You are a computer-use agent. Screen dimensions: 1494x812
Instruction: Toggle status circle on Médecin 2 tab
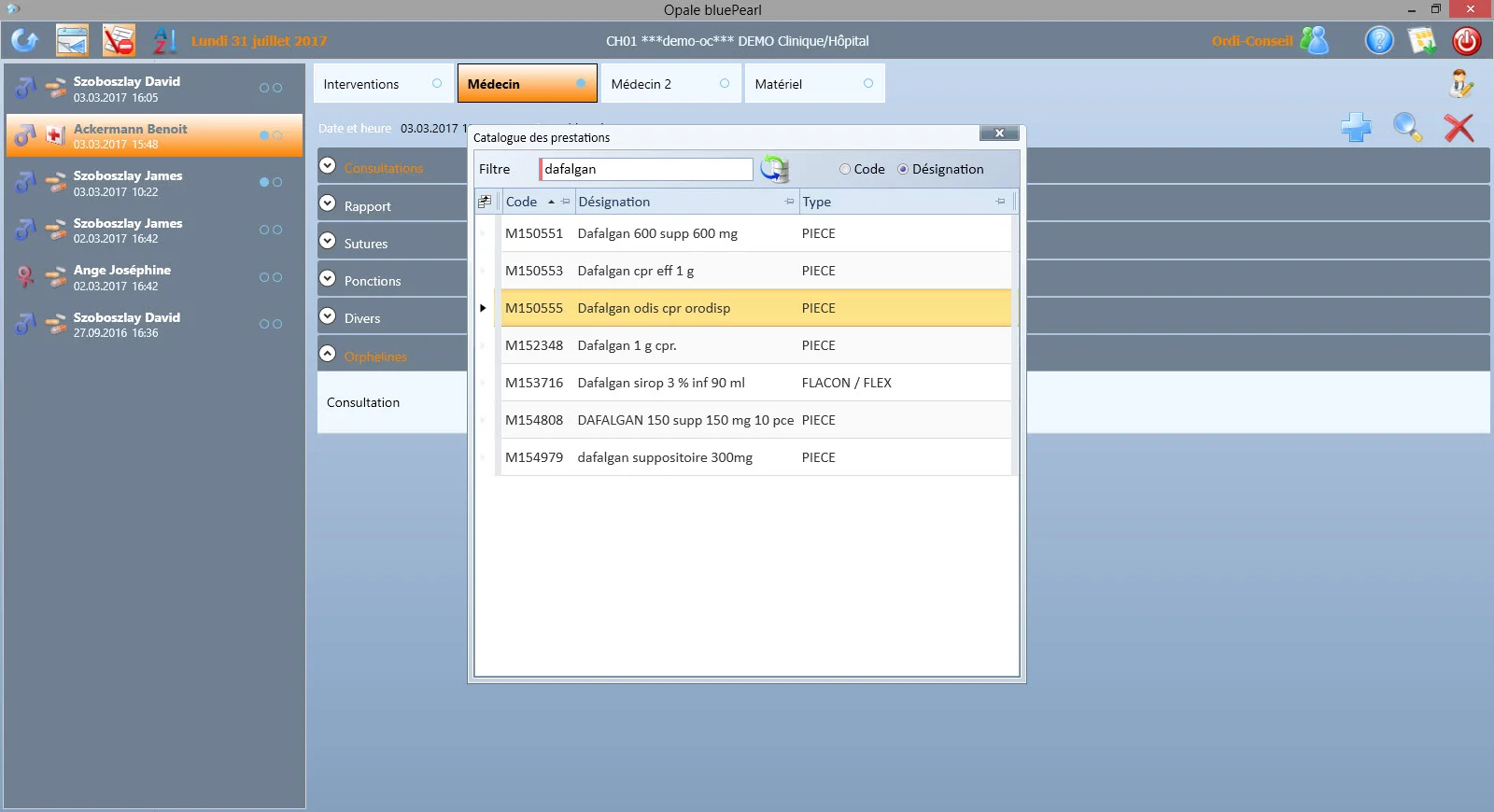click(x=724, y=83)
